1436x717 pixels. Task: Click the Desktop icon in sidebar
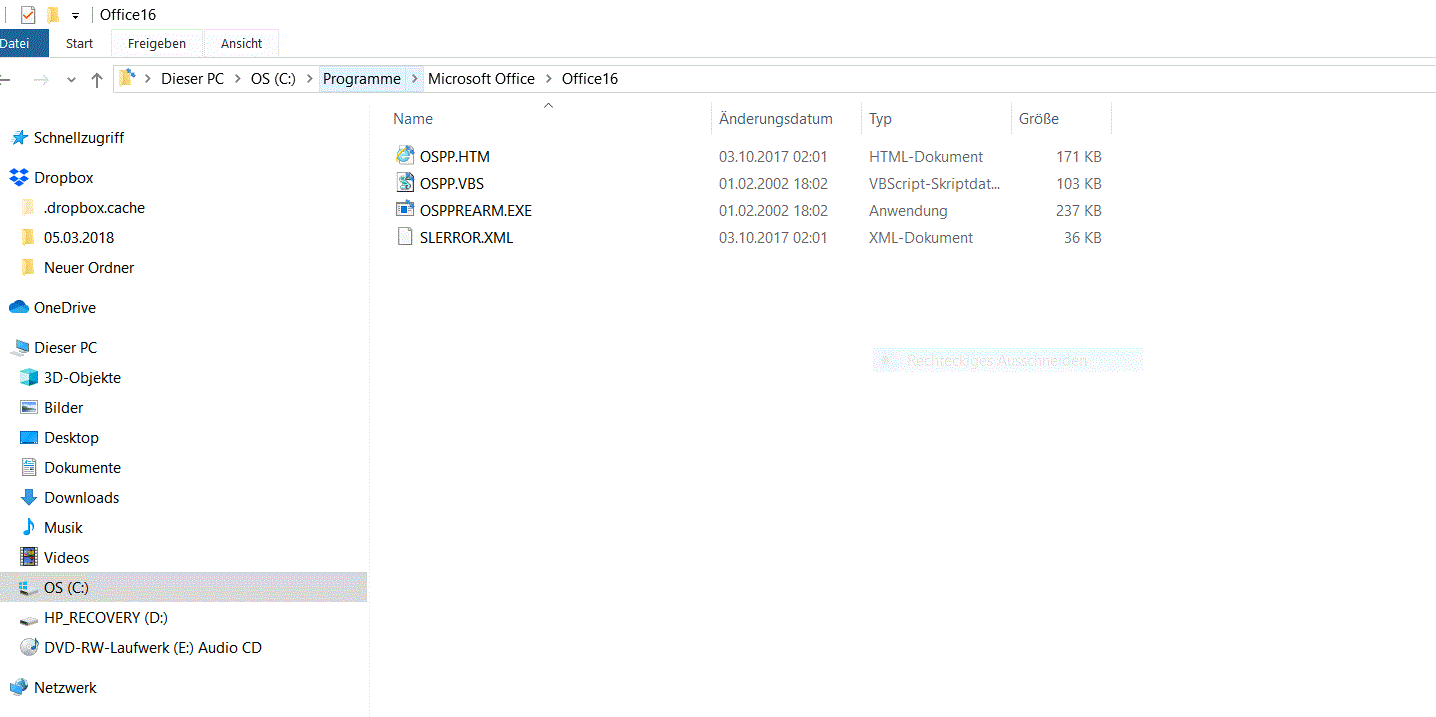click(29, 438)
